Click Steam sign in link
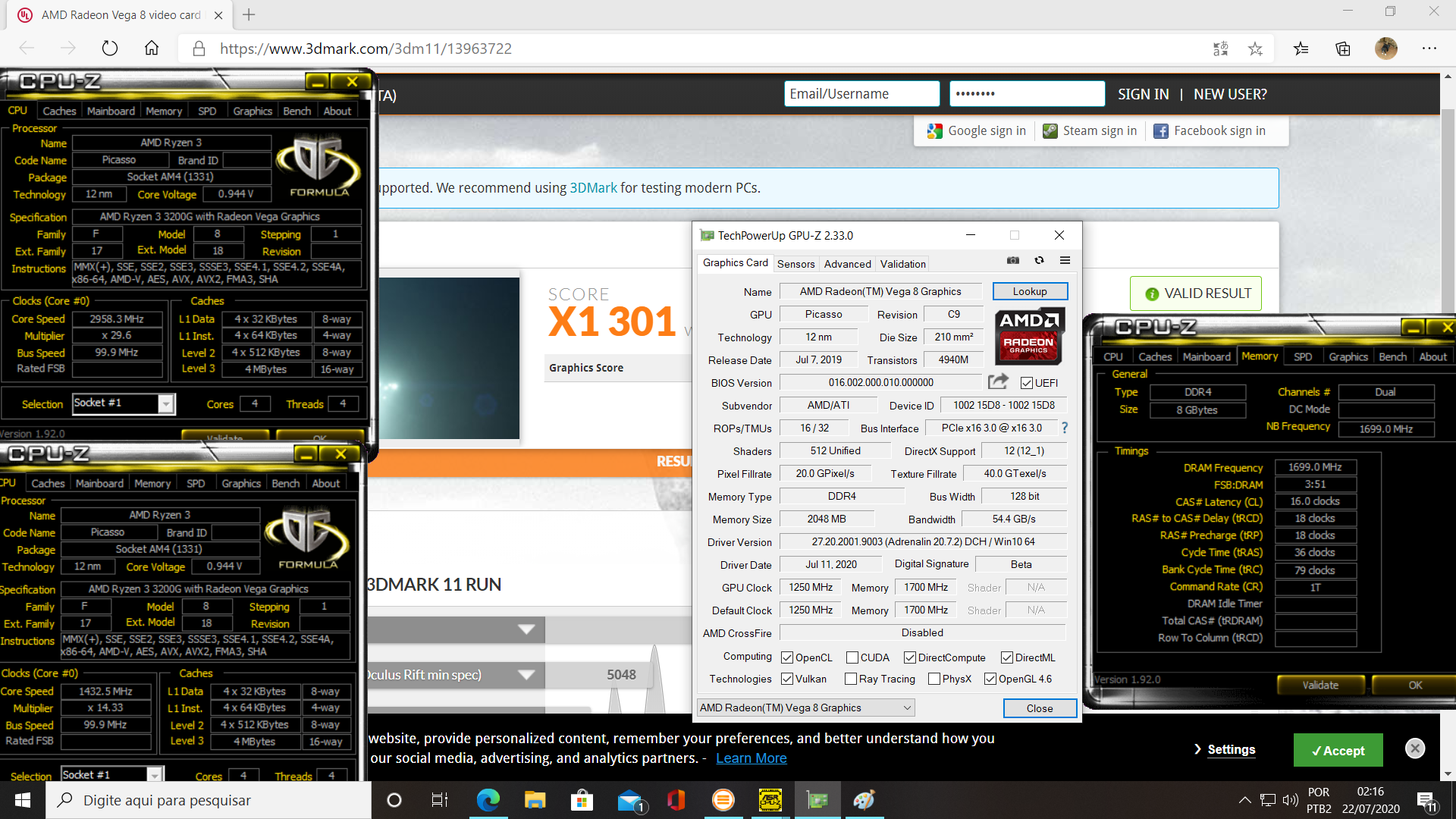Image resolution: width=1456 pixels, height=819 pixels. point(1090,131)
